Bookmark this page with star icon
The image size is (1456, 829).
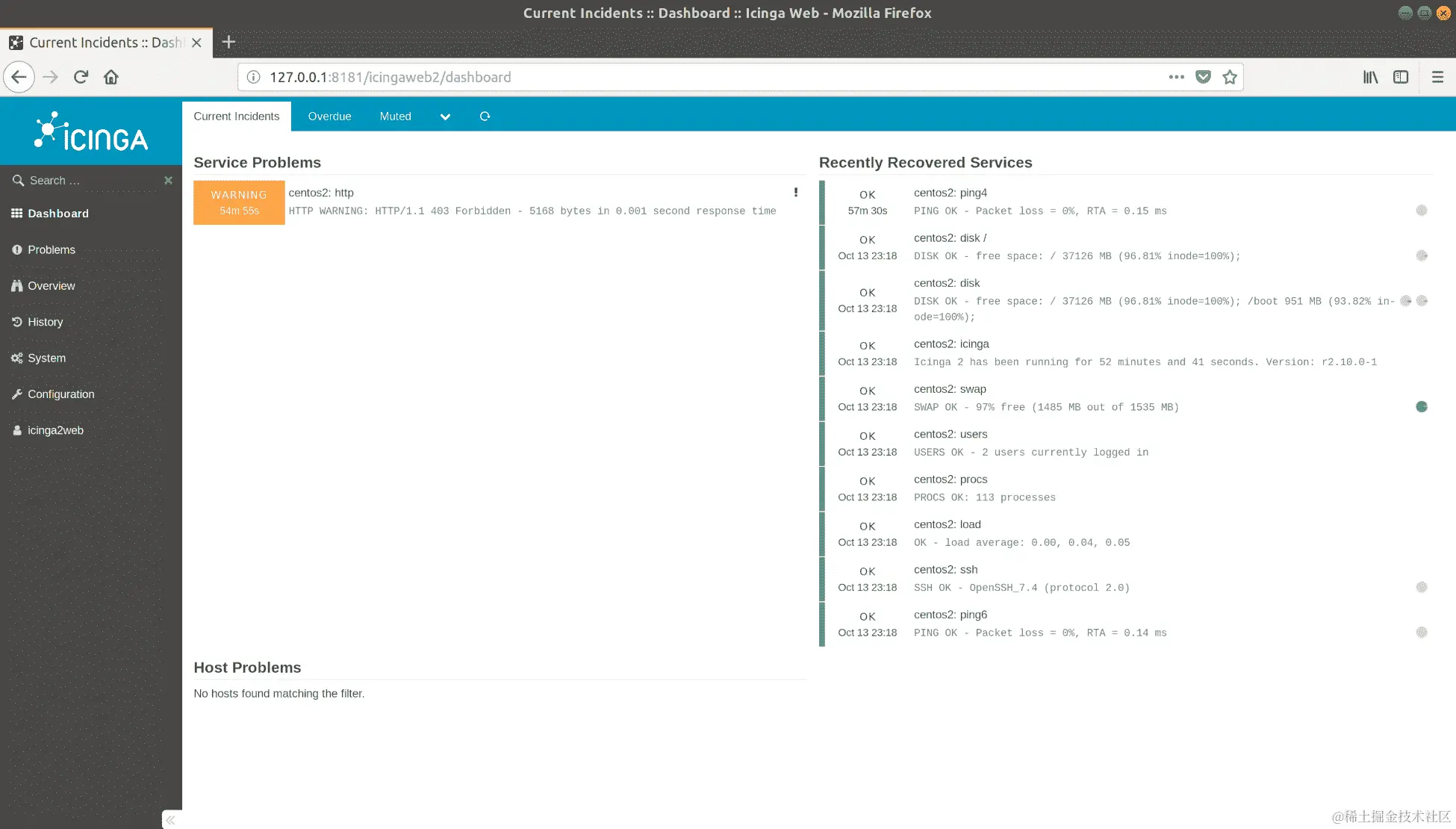click(1230, 77)
